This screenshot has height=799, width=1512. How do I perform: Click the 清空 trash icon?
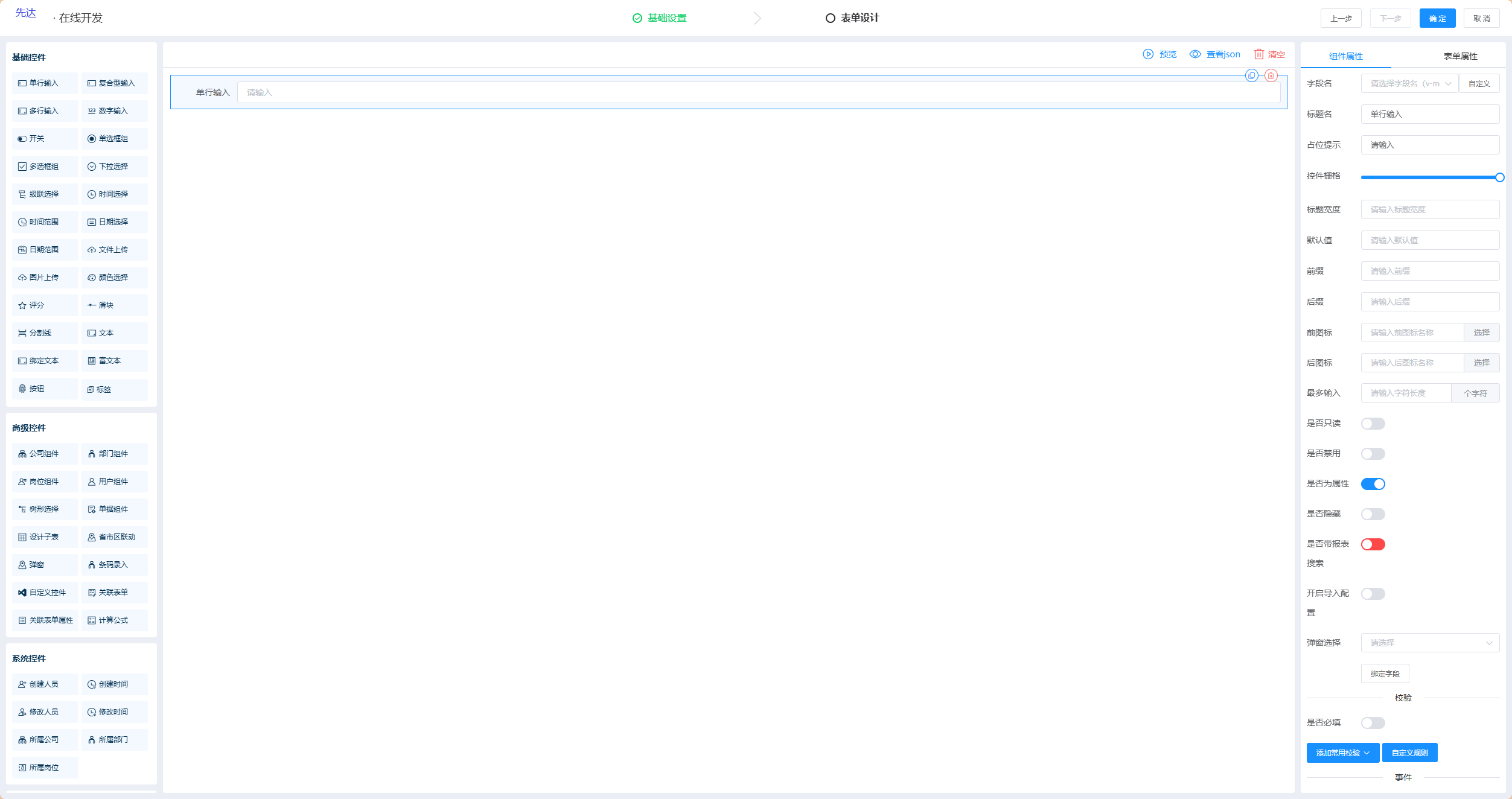pyautogui.click(x=1258, y=54)
